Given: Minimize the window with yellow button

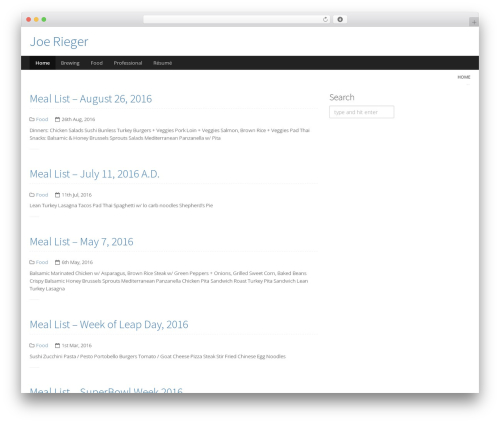Looking at the screenshot, I should pyautogui.click(x=36, y=19).
